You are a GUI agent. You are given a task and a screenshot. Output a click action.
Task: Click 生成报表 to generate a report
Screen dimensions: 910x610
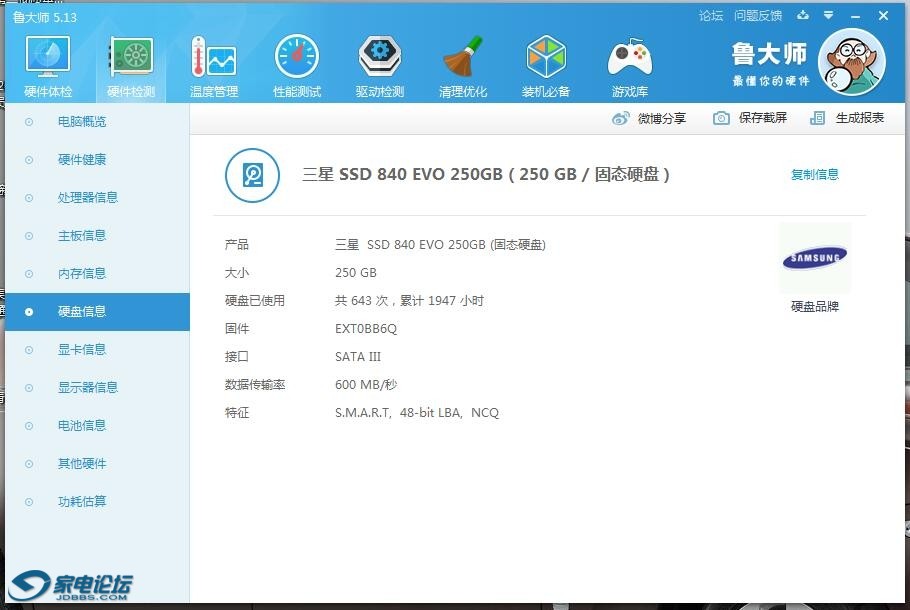click(x=847, y=118)
